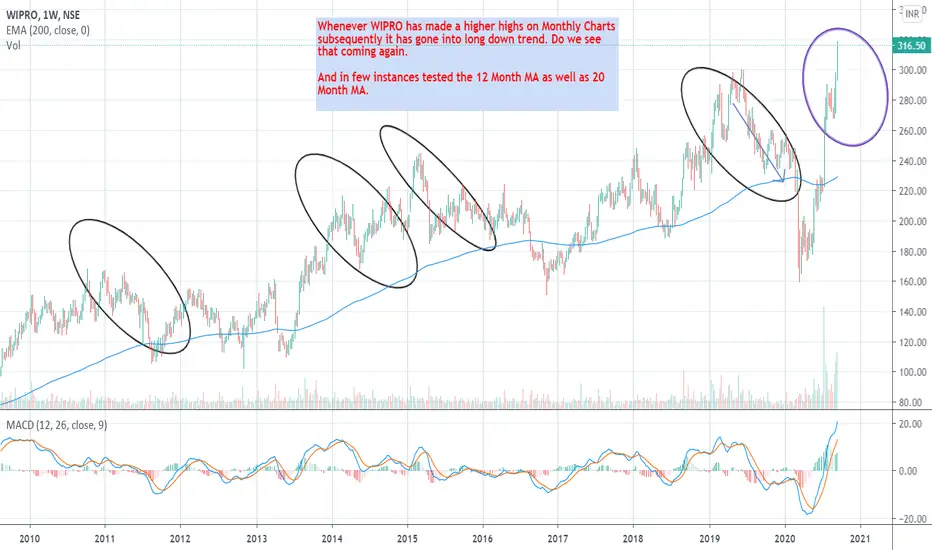
Task: Click the 160.00 price axis label
Action: click(912, 282)
